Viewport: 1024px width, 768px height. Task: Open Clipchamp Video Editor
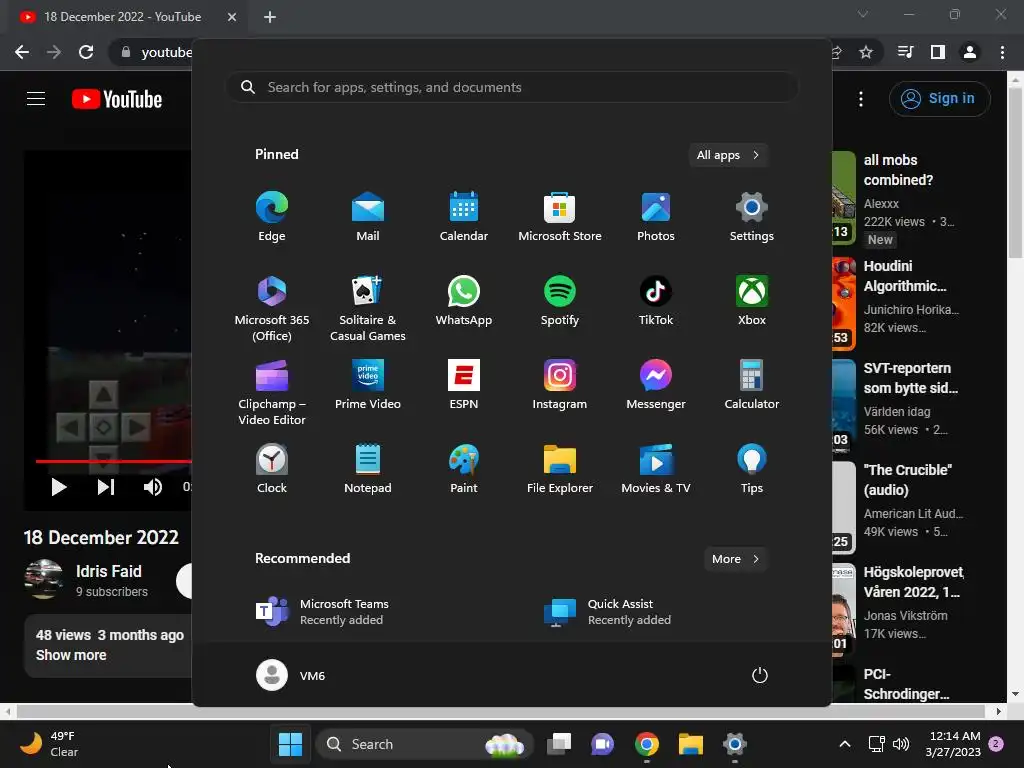(272, 392)
